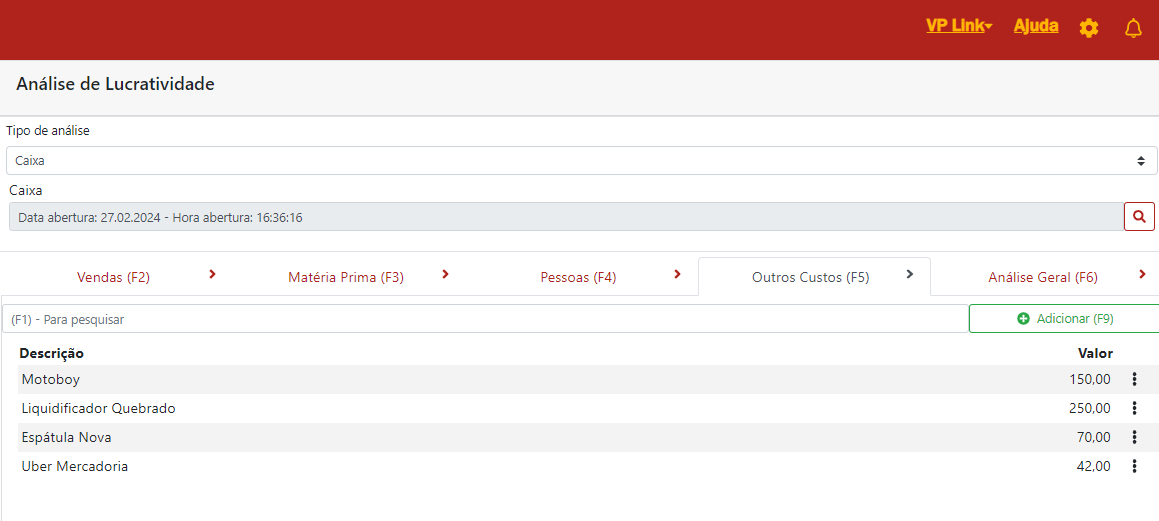Open the settings gear icon
This screenshot has width=1159, height=521.
tap(1089, 28)
